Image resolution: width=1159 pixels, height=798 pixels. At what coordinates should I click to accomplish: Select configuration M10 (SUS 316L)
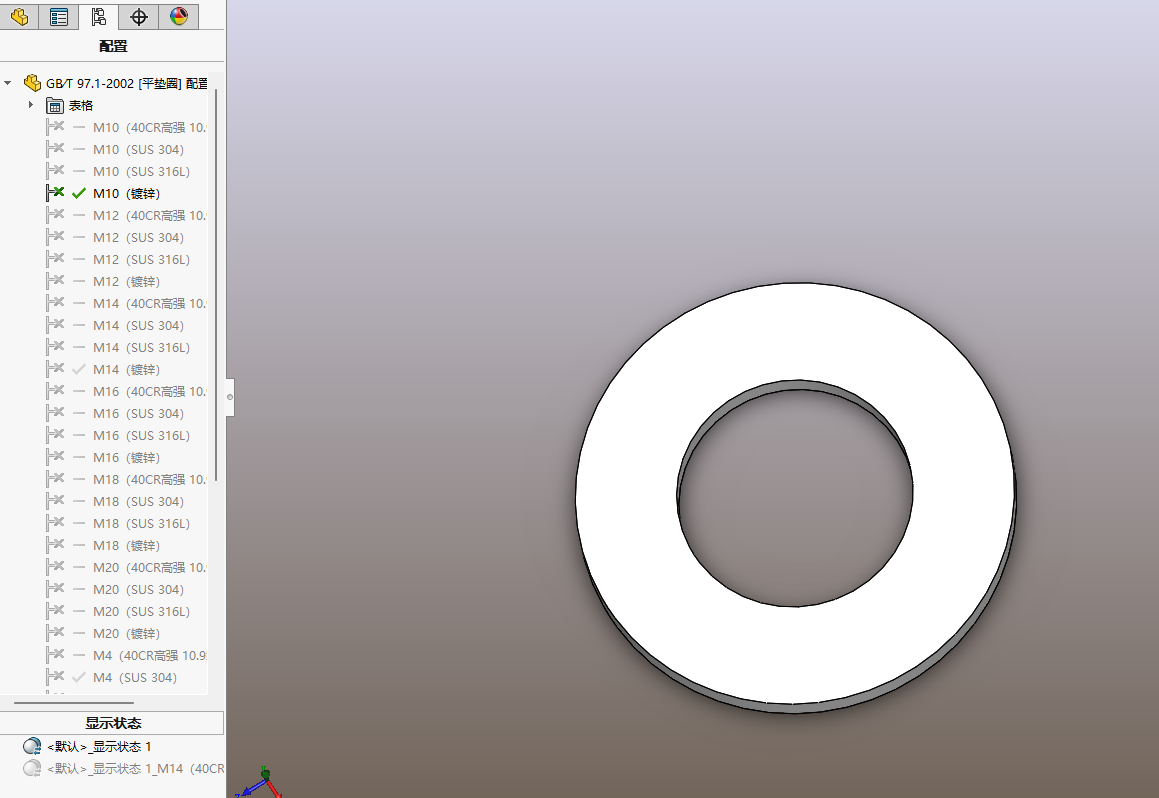coord(141,171)
